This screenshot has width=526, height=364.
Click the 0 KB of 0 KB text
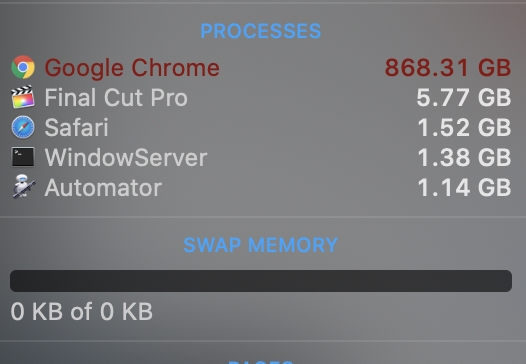(82, 311)
